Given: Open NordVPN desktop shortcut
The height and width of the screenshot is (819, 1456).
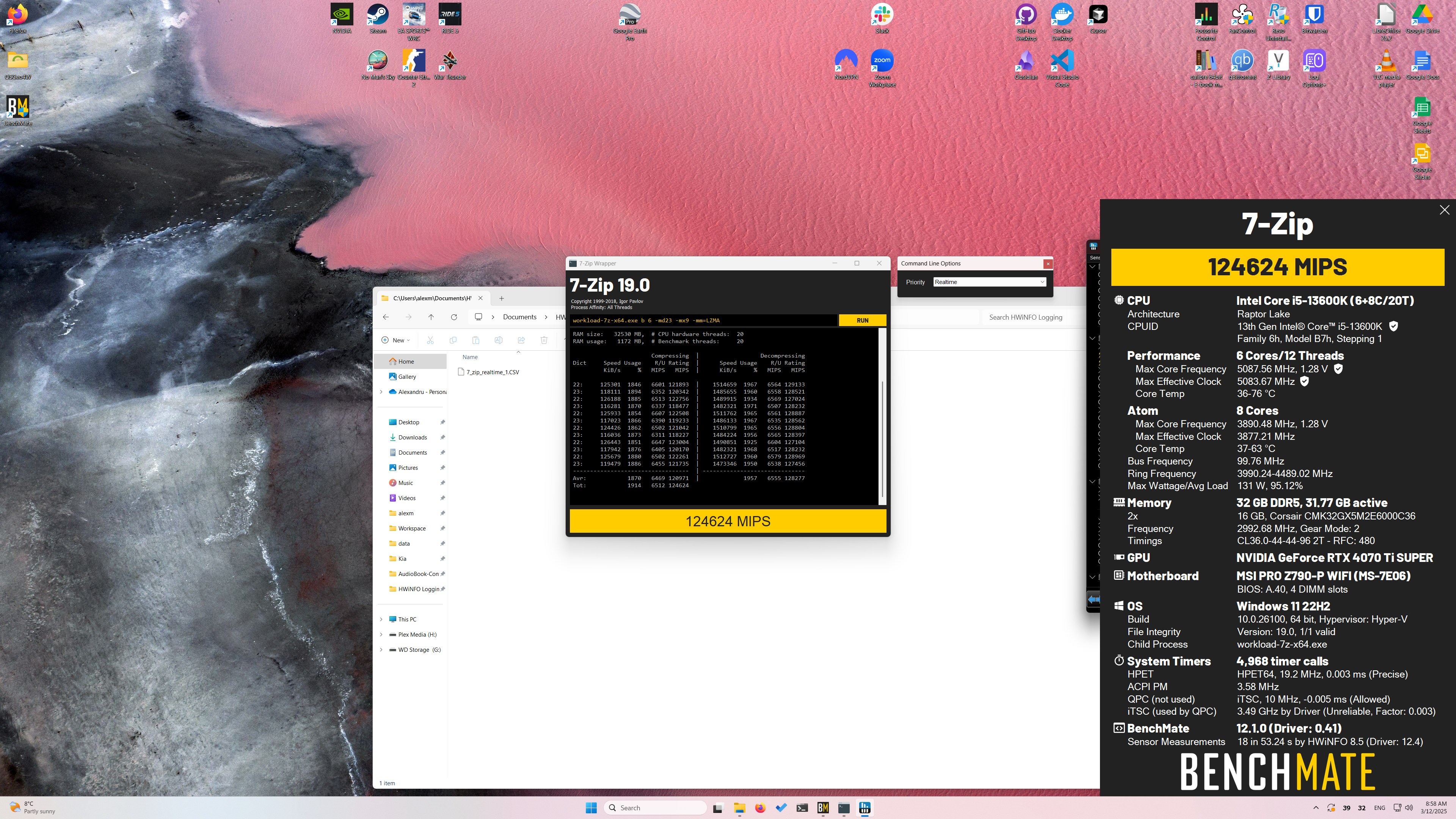Looking at the screenshot, I should tap(846, 64).
